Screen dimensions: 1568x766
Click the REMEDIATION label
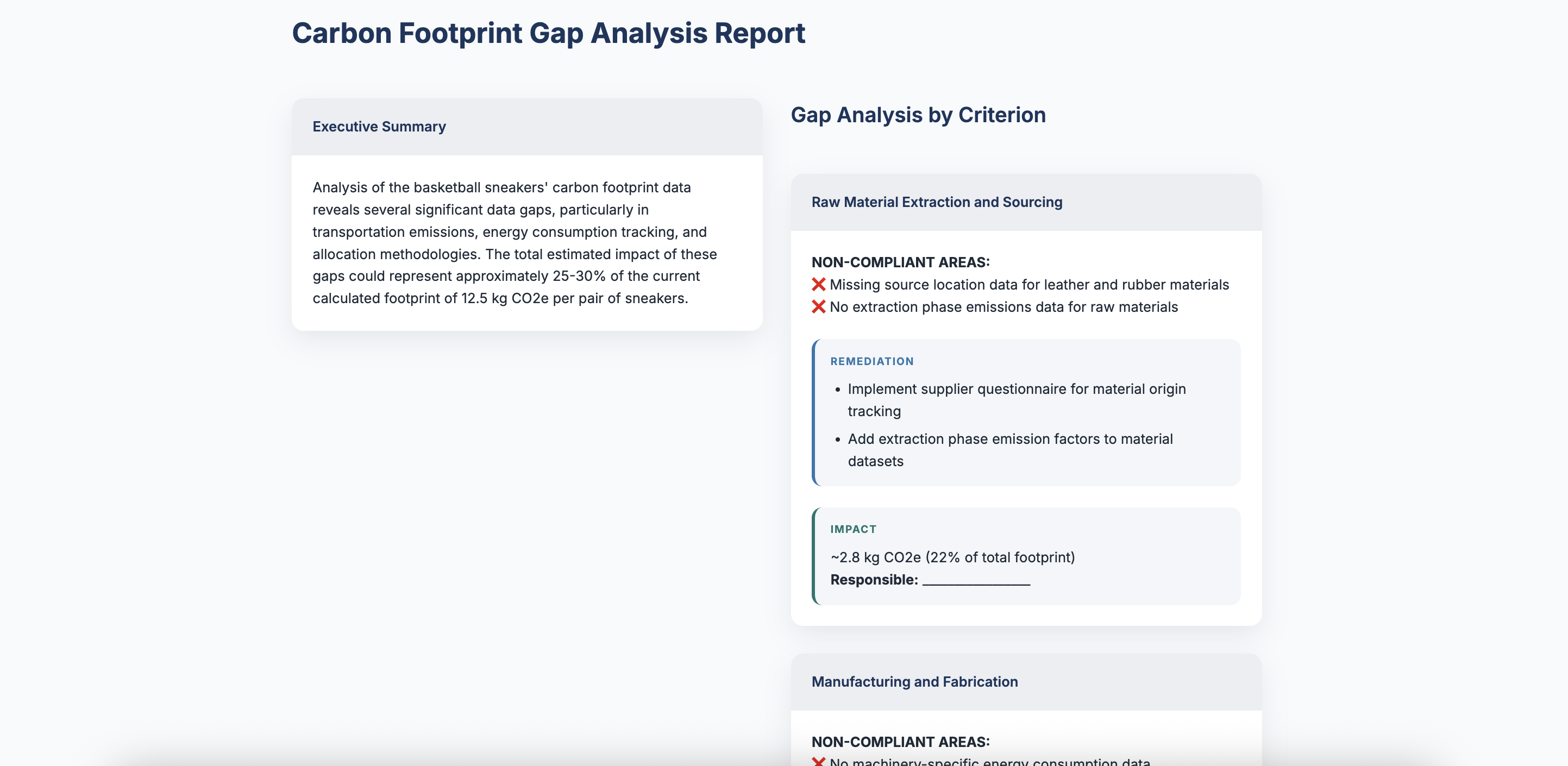(871, 361)
